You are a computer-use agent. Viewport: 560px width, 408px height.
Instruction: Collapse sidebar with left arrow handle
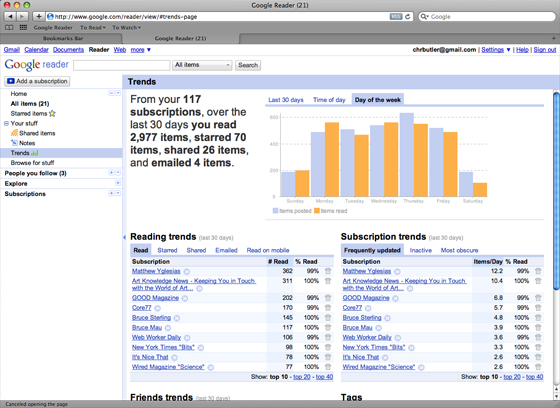point(124,237)
